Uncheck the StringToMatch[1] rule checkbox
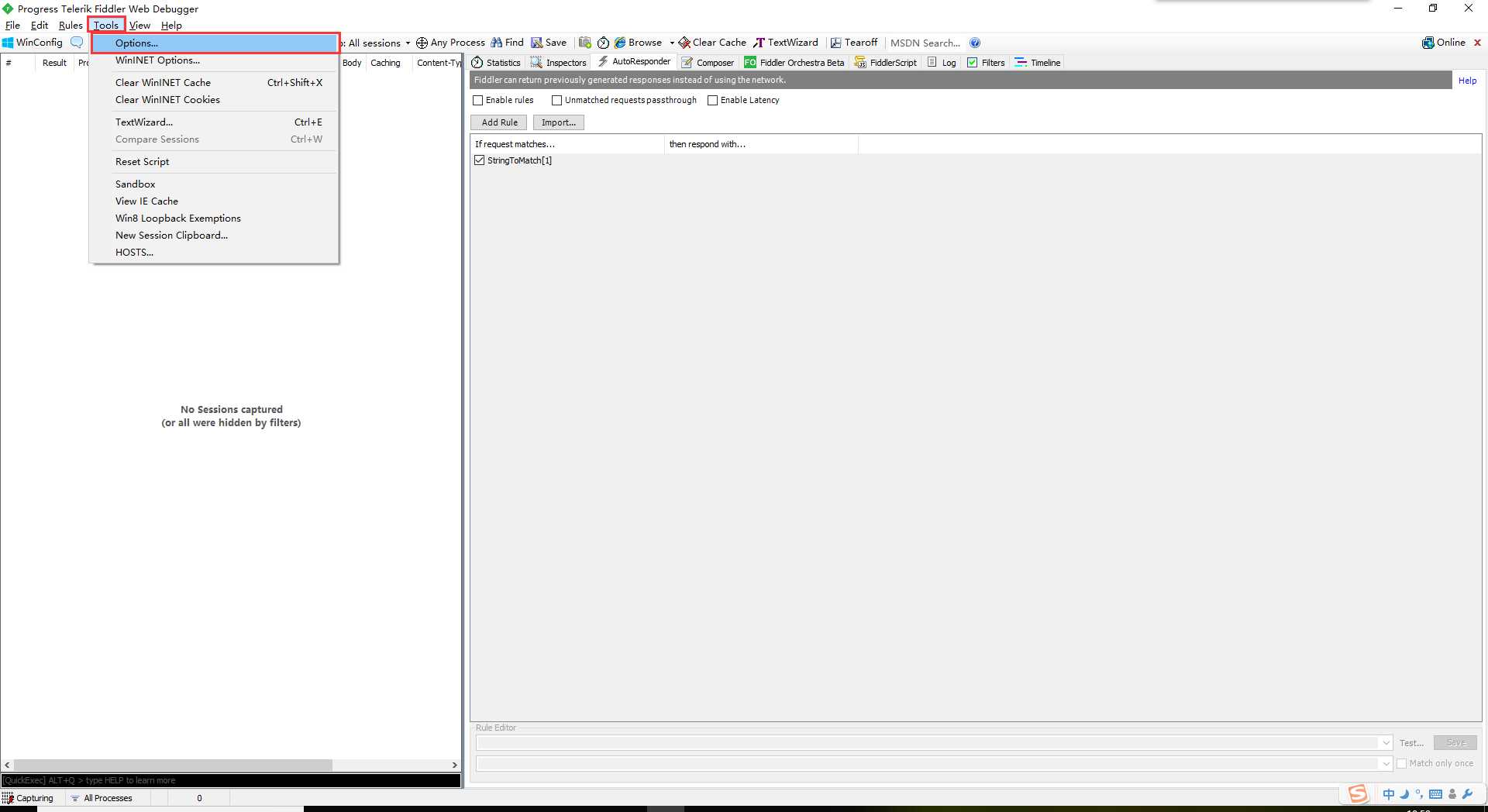Viewport: 1488px width, 812px height. tap(479, 160)
